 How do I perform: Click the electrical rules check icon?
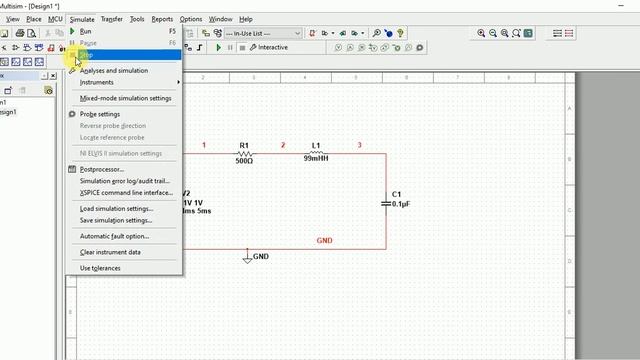(x=312, y=33)
